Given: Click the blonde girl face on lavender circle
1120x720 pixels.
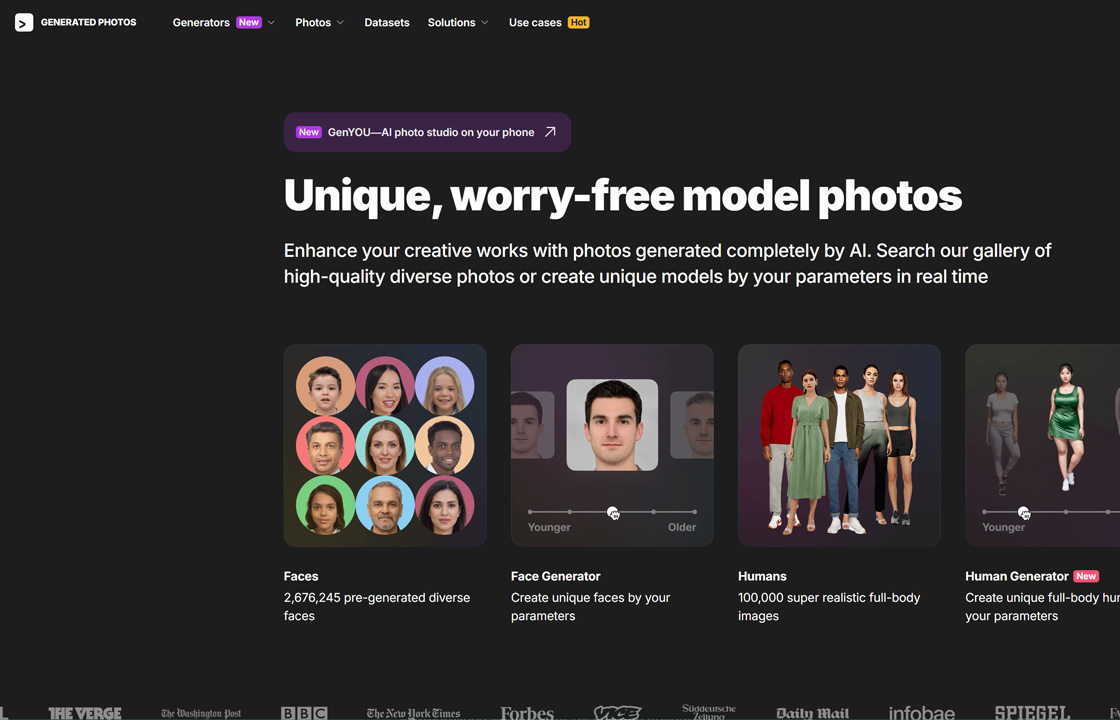Looking at the screenshot, I should (x=444, y=386).
